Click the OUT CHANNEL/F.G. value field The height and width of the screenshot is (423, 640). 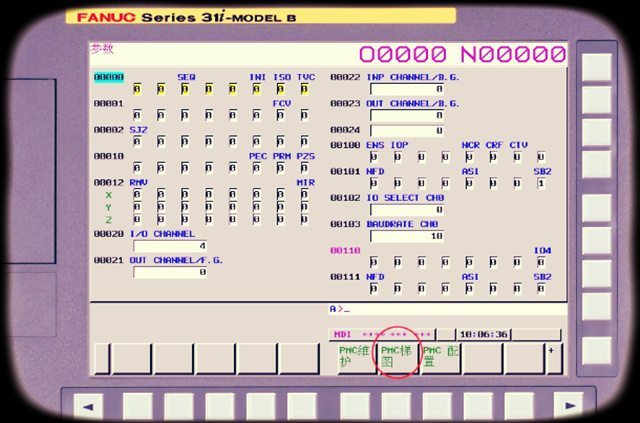(170, 273)
